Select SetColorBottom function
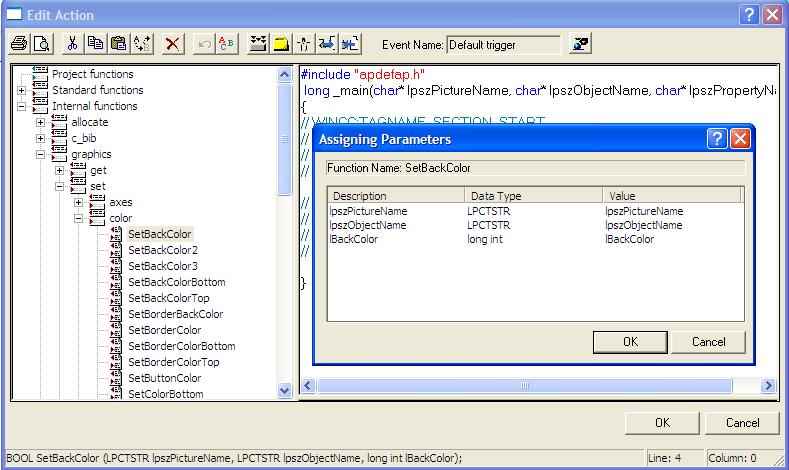This screenshot has height=470, width=789. [166, 394]
